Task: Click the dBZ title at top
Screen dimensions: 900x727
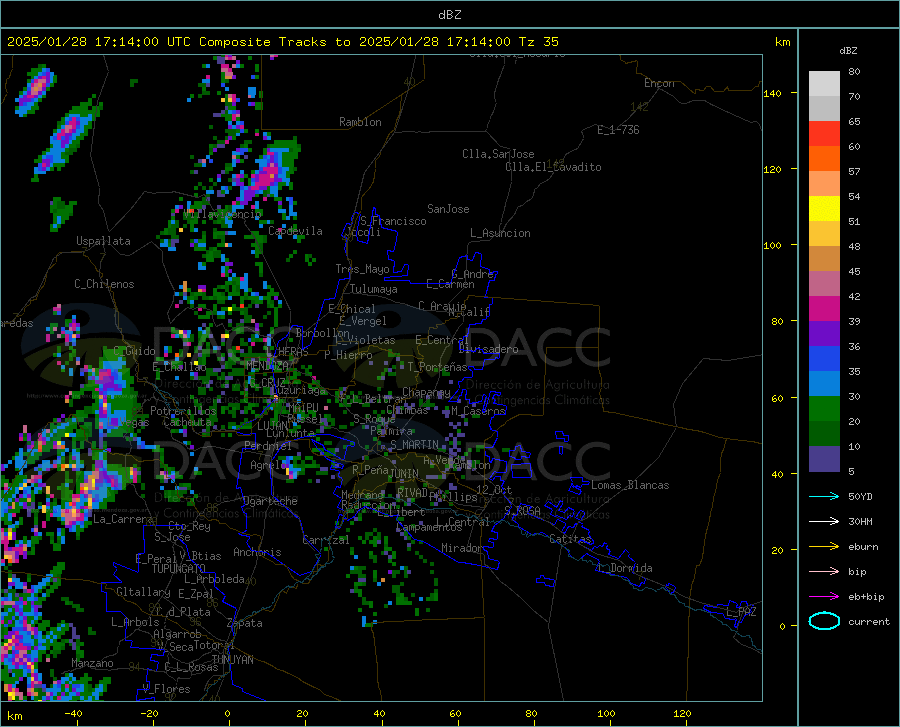Action: pos(449,15)
